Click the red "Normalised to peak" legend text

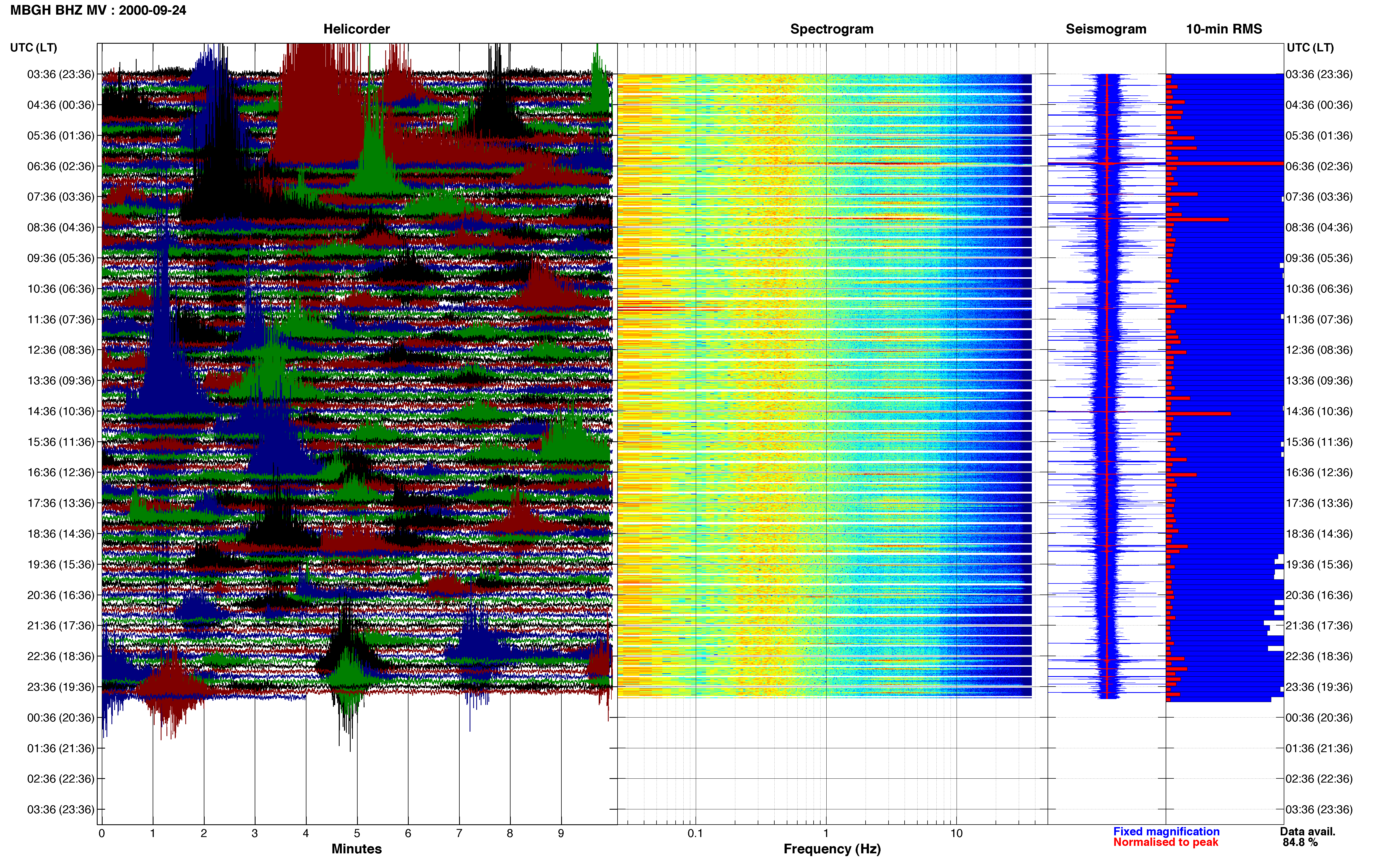tap(1165, 843)
